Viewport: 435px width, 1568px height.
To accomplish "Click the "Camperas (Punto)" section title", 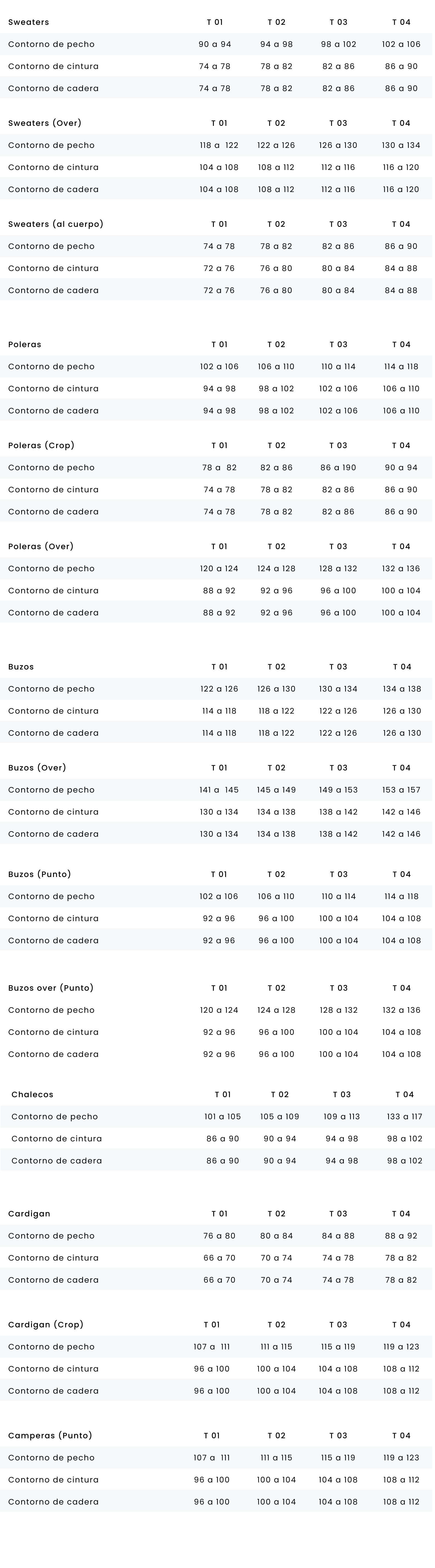I will point(50,1435).
